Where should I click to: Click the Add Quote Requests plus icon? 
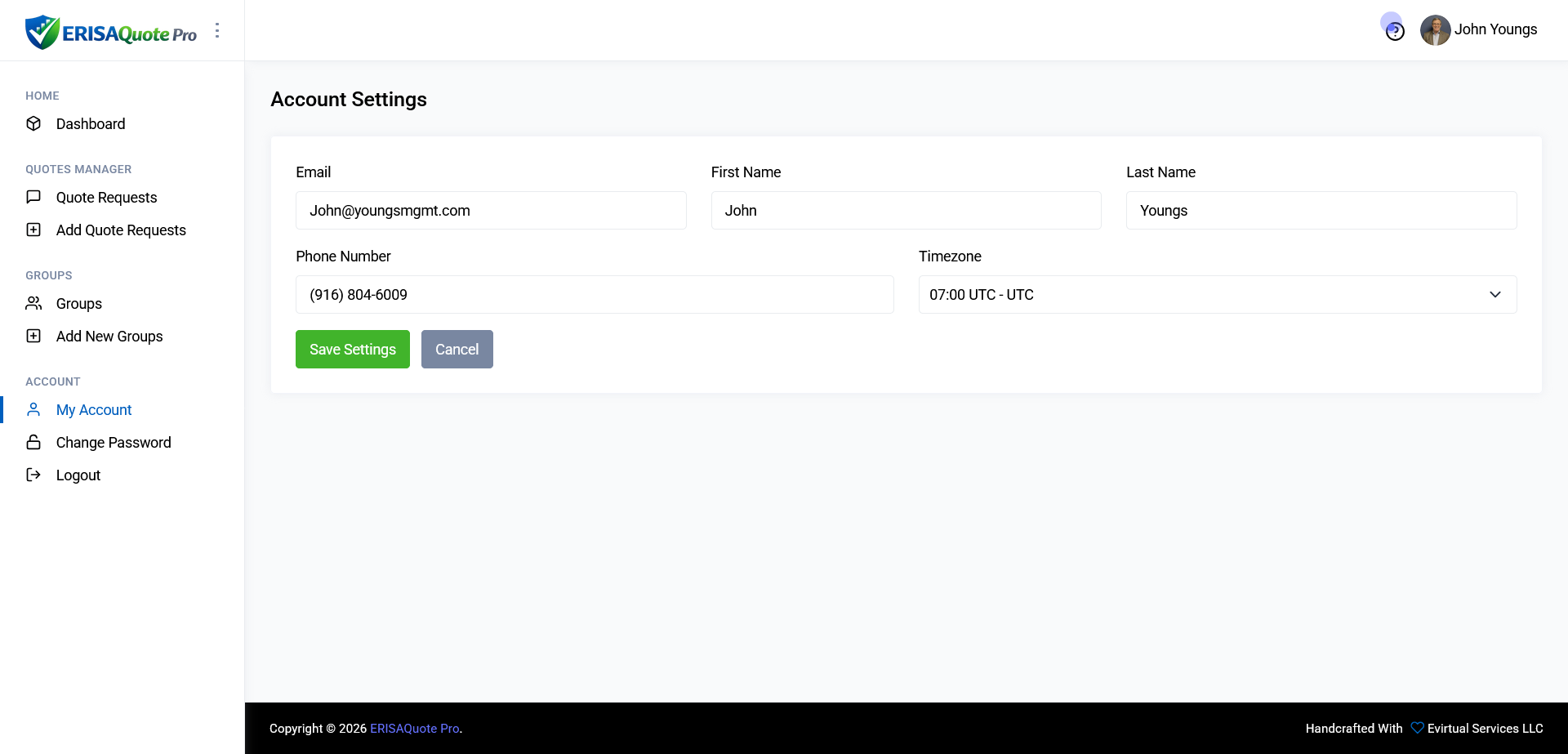(33, 230)
